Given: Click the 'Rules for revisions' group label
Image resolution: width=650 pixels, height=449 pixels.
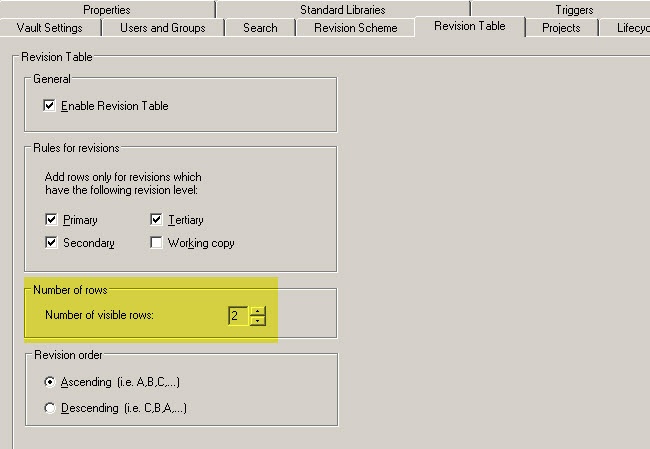Looking at the screenshot, I should click(x=76, y=148).
